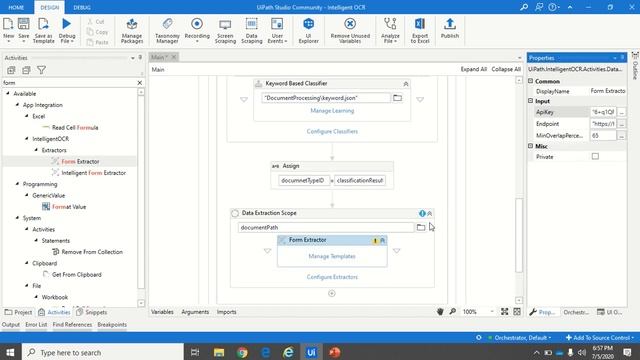The height and width of the screenshot is (360, 640).
Task: Click the documentPath input field
Action: [x=326, y=227]
